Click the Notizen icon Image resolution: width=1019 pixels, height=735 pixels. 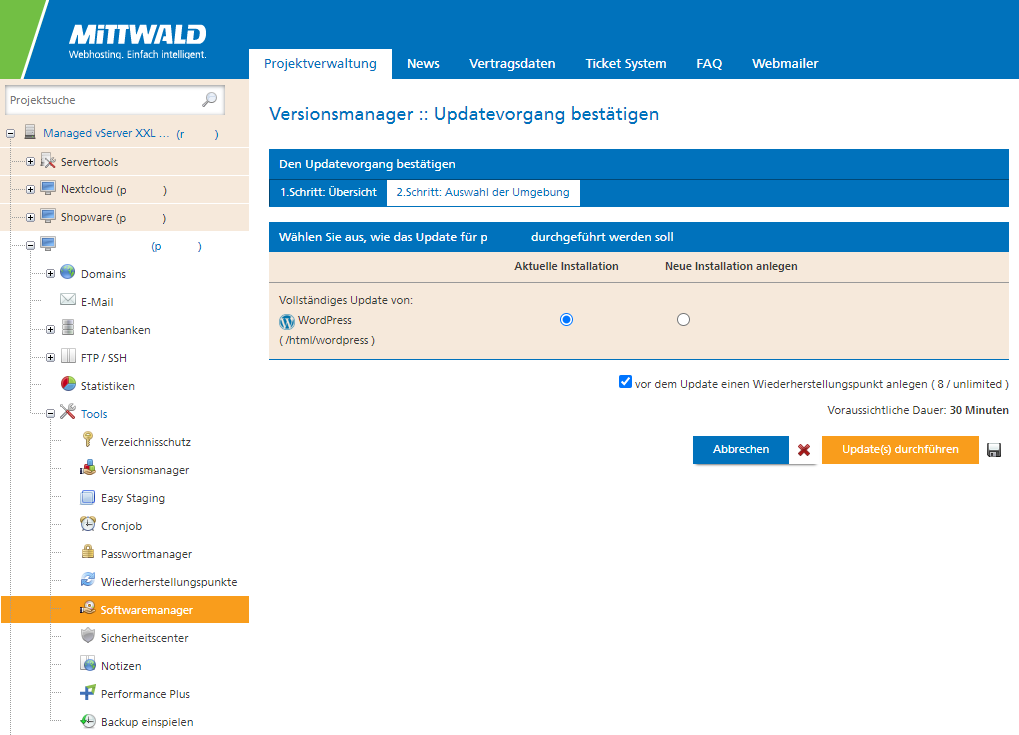88,664
